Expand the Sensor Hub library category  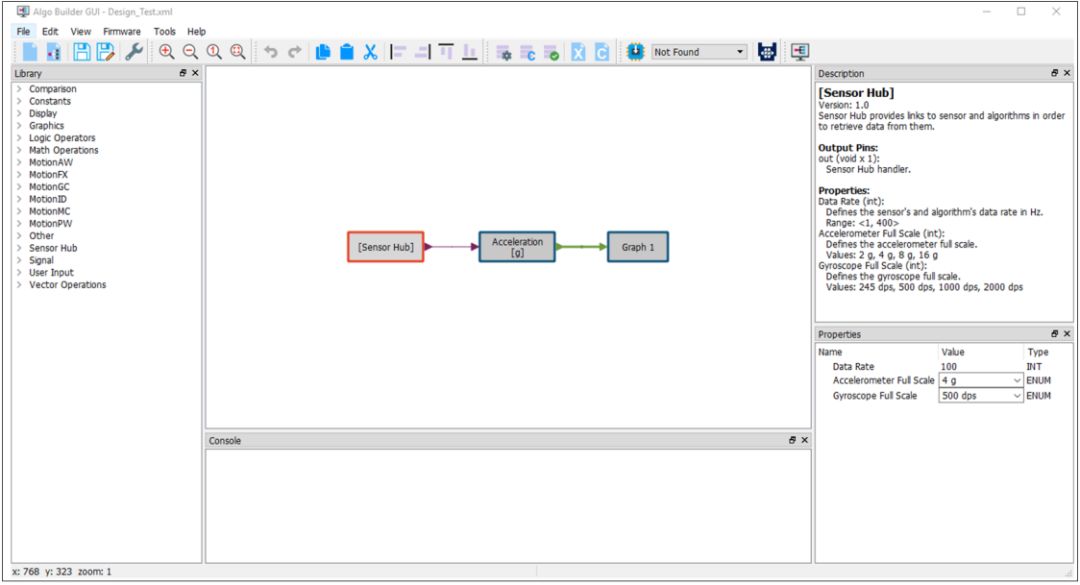point(19,248)
